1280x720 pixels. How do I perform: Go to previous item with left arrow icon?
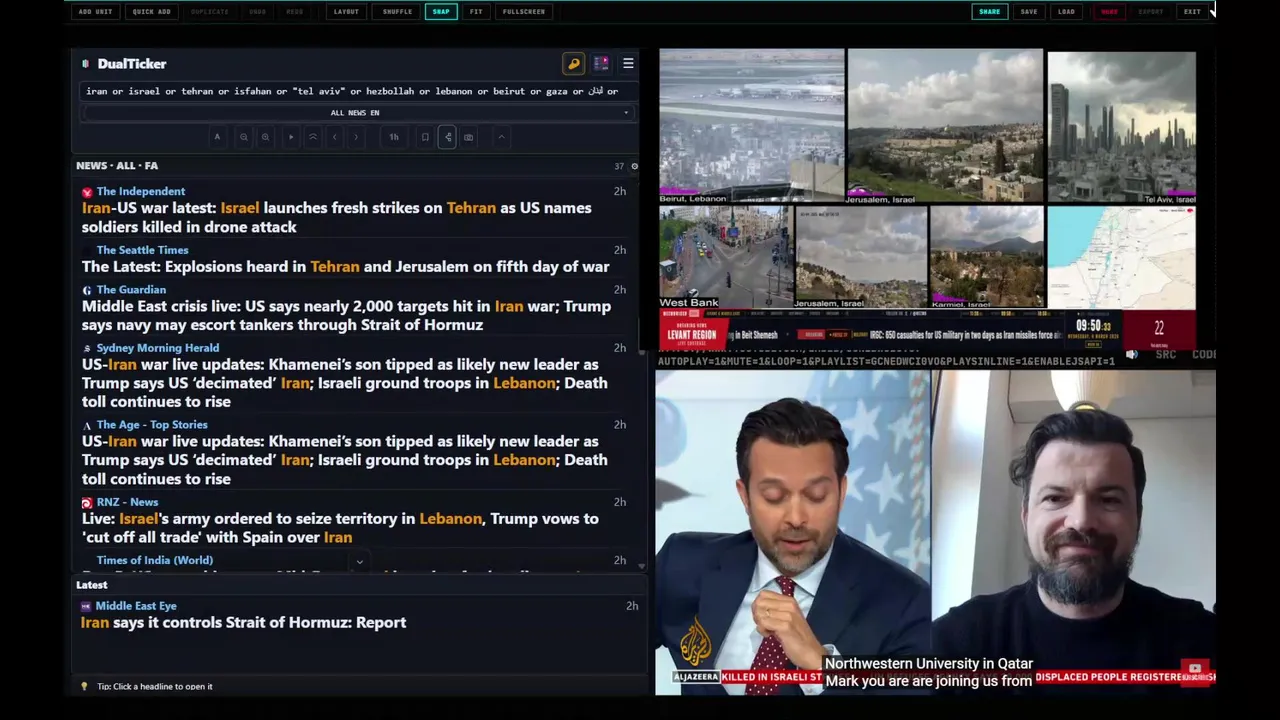tap(335, 137)
